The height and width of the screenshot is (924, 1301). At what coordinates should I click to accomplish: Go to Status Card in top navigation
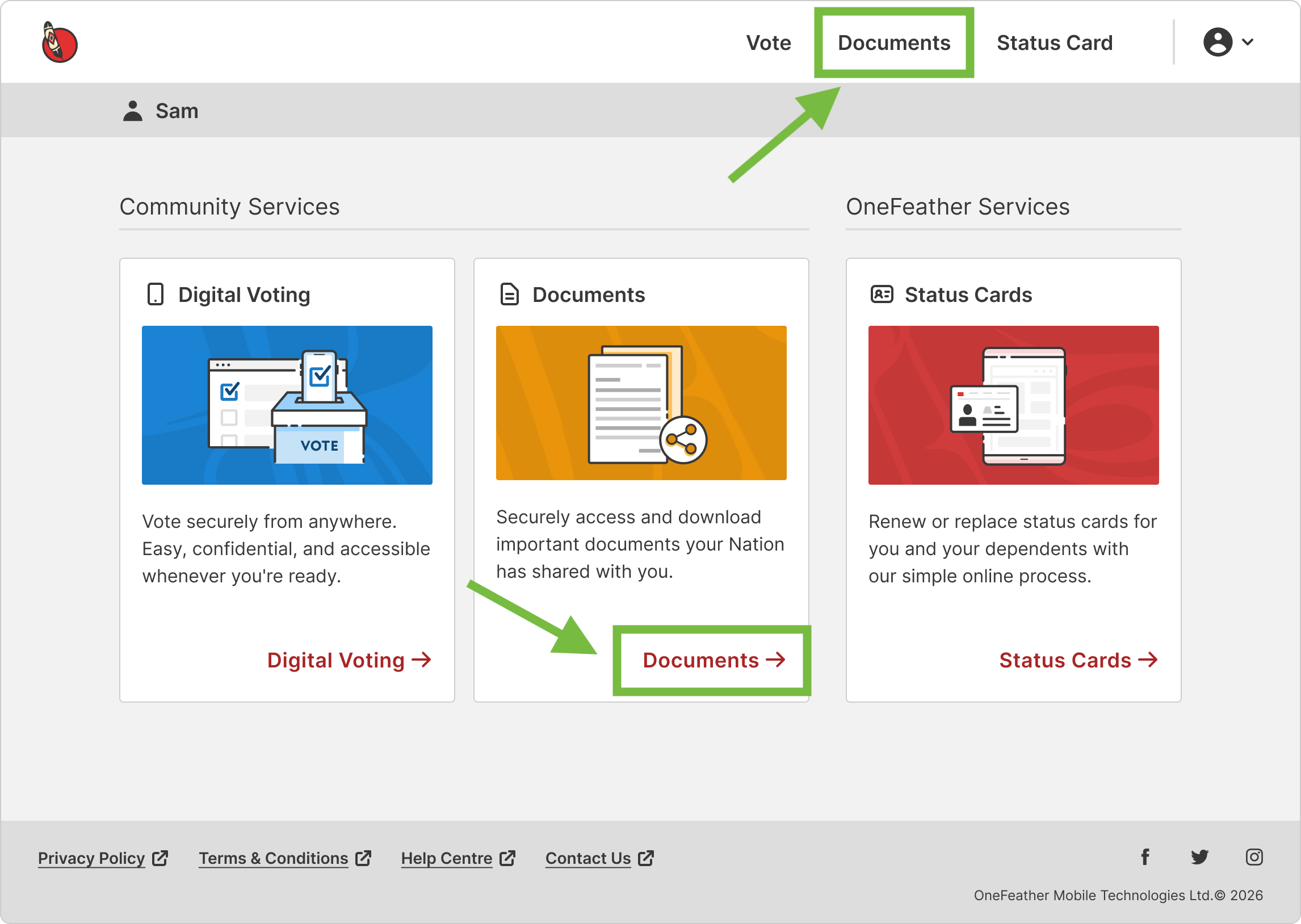[1055, 43]
